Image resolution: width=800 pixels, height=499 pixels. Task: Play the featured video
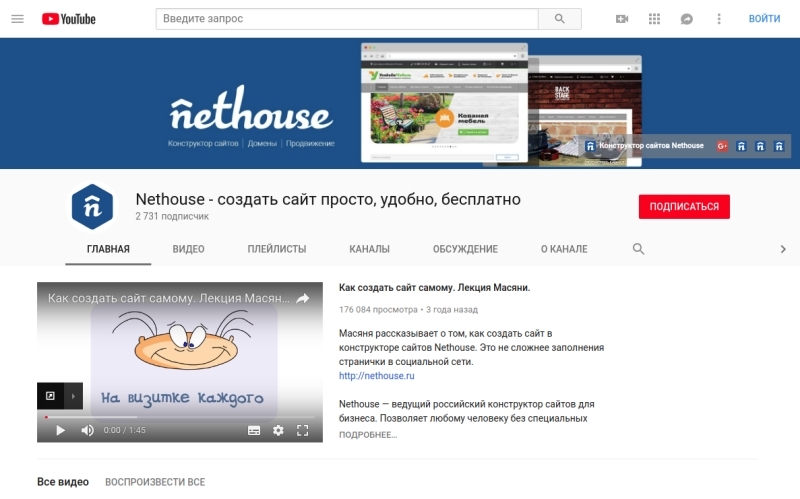point(60,430)
